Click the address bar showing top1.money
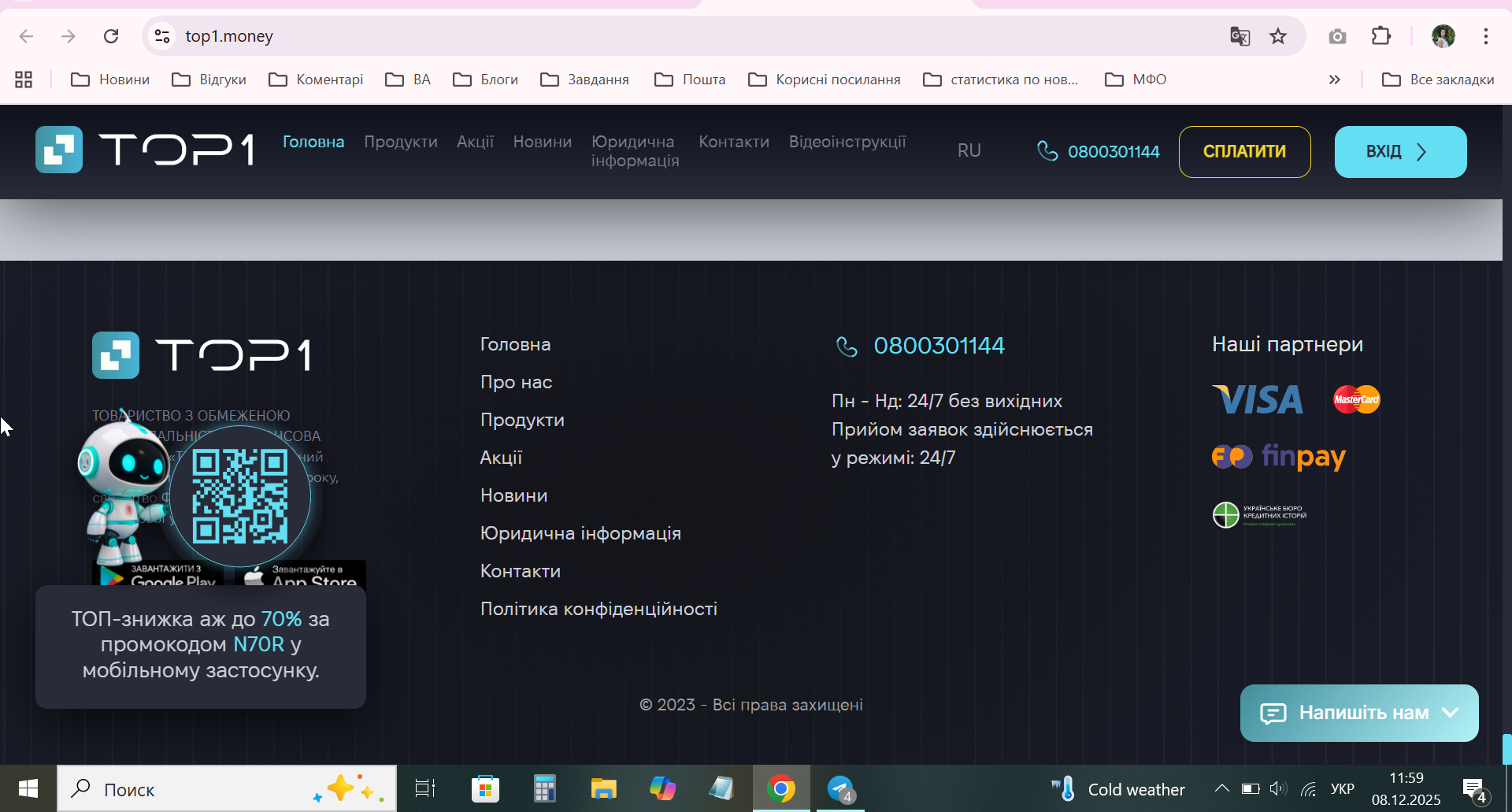The height and width of the screenshot is (812, 1512). coord(693,36)
